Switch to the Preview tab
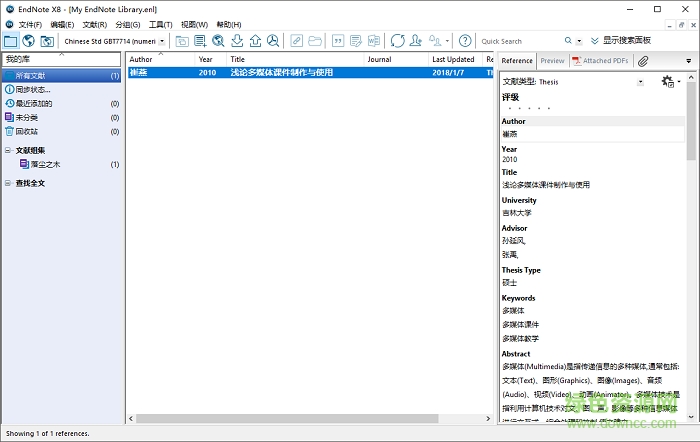Screen dimensions: 700x442 (552, 61)
